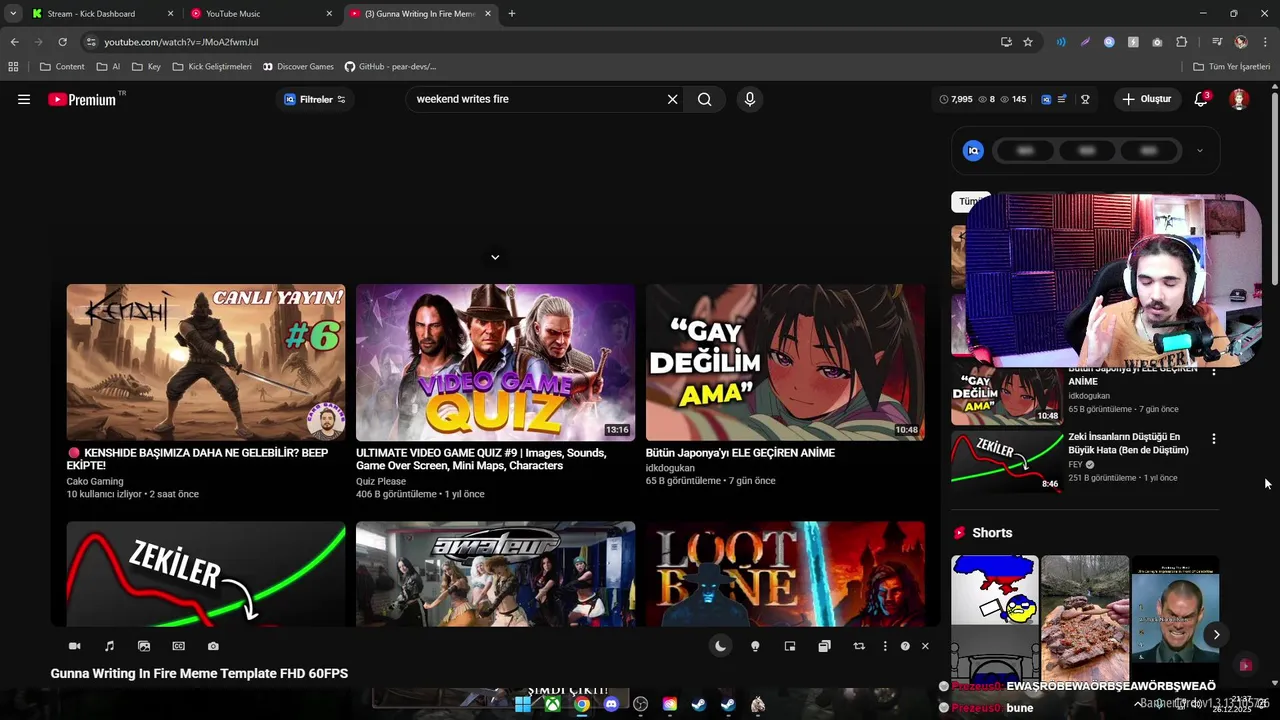Click the lightning bolt extension icon
Screen dimensions: 1280x720
(x=1133, y=42)
